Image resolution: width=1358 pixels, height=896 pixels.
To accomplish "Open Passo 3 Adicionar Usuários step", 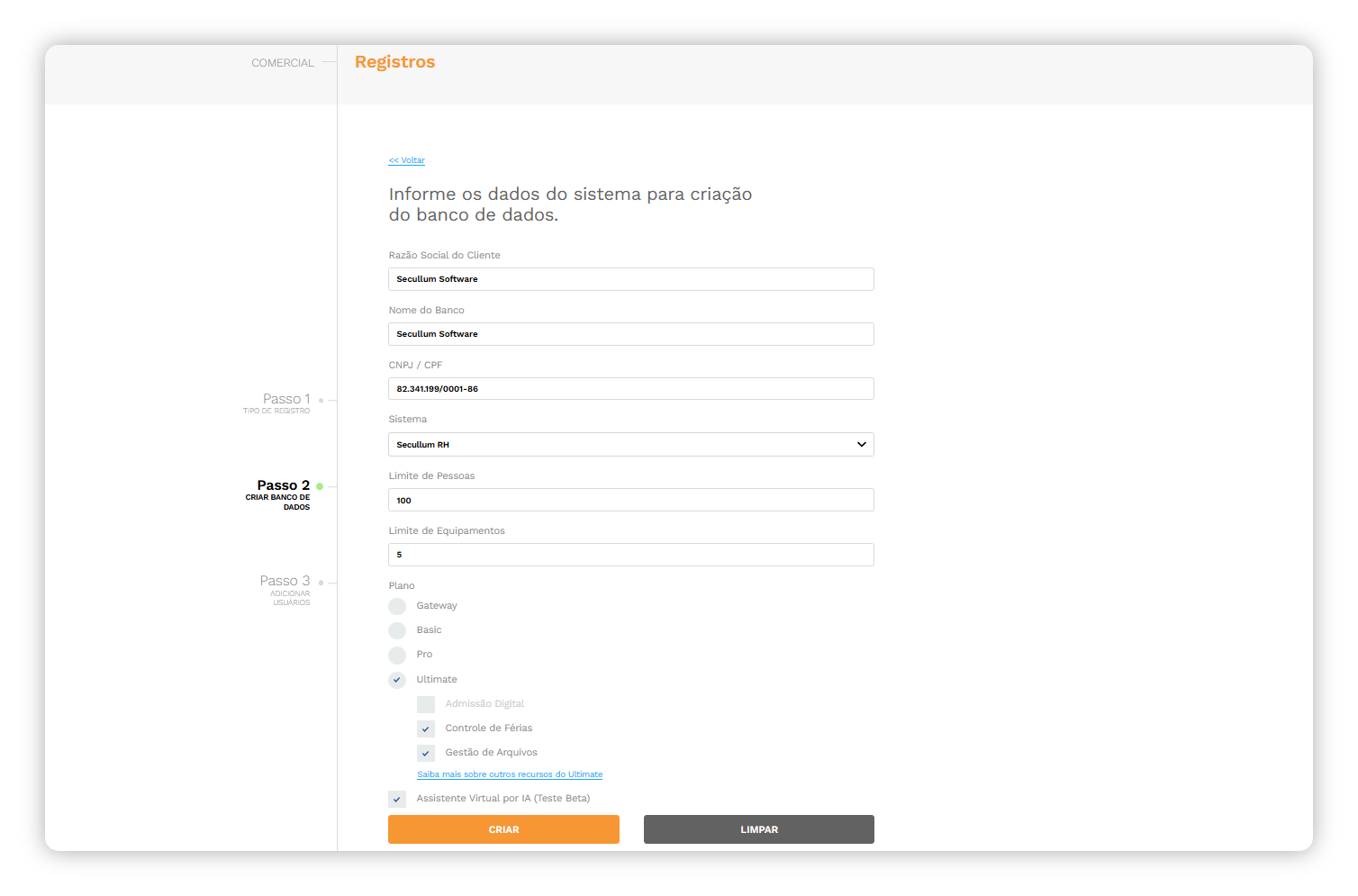I will (x=285, y=590).
